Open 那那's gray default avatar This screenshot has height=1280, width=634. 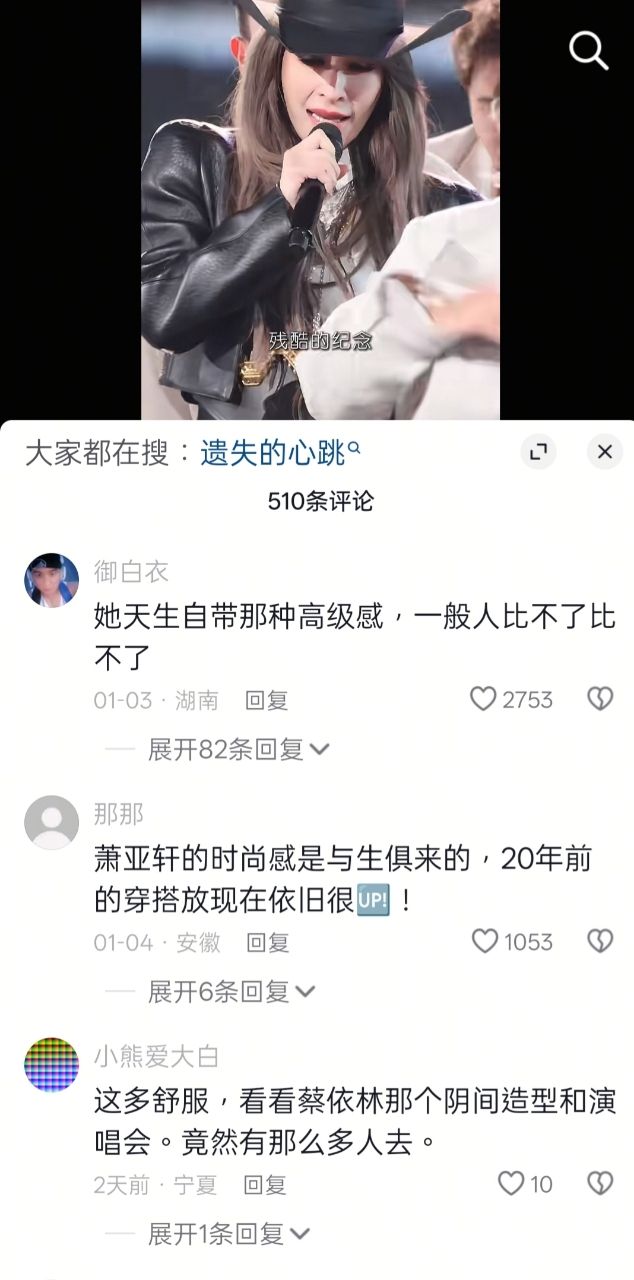(51, 822)
